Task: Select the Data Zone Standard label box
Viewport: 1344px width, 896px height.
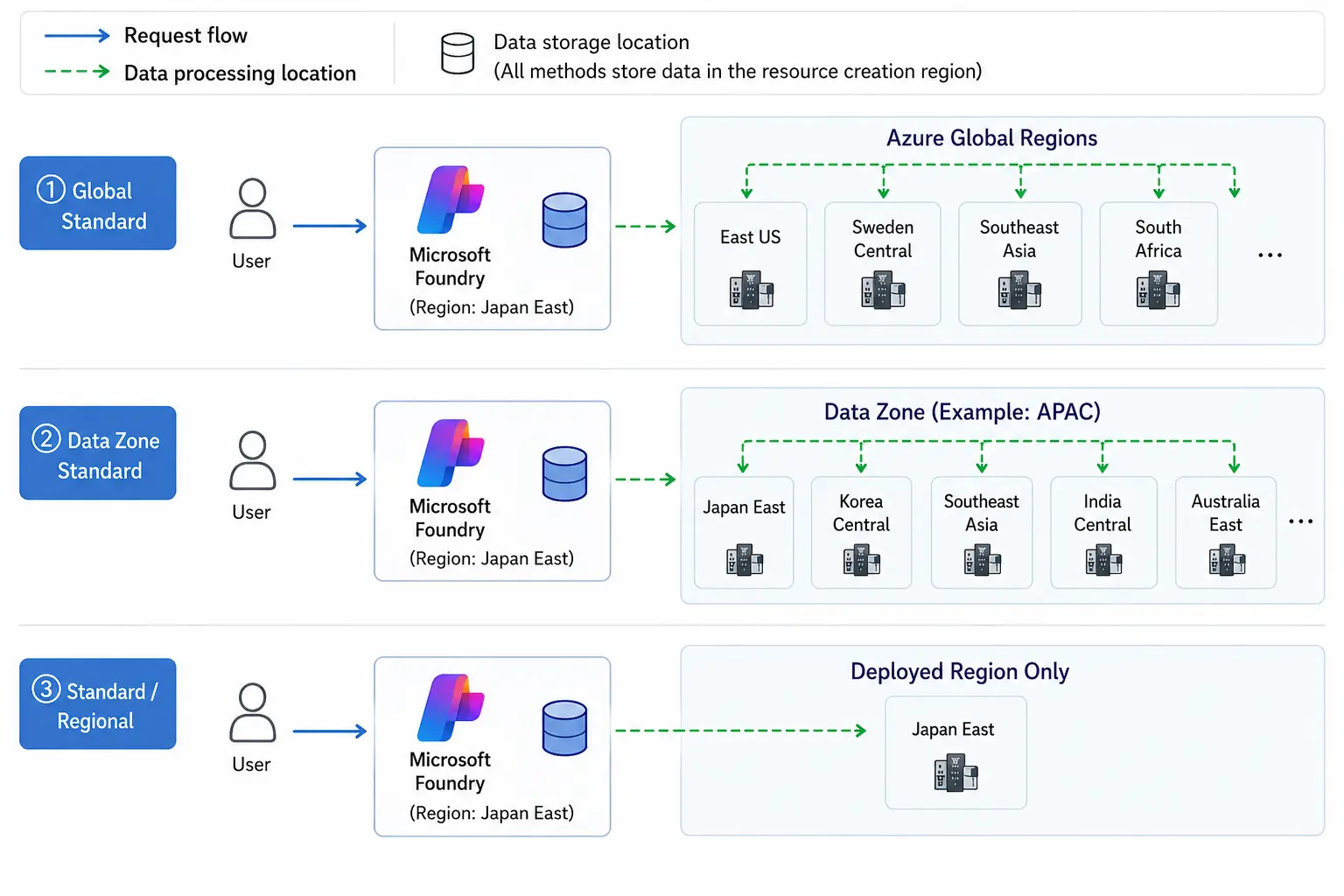Action: [x=98, y=453]
